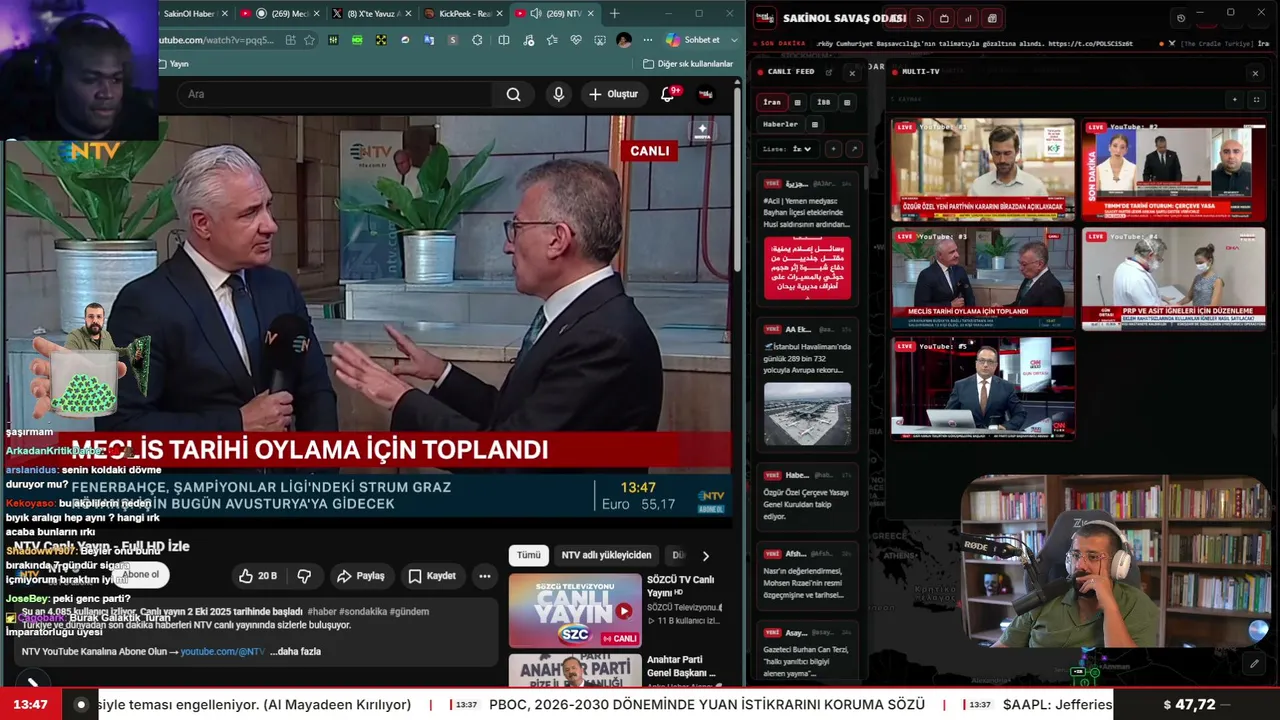Open the browser extensions puzzle icon
The width and height of the screenshot is (1280, 720).
(x=477, y=40)
